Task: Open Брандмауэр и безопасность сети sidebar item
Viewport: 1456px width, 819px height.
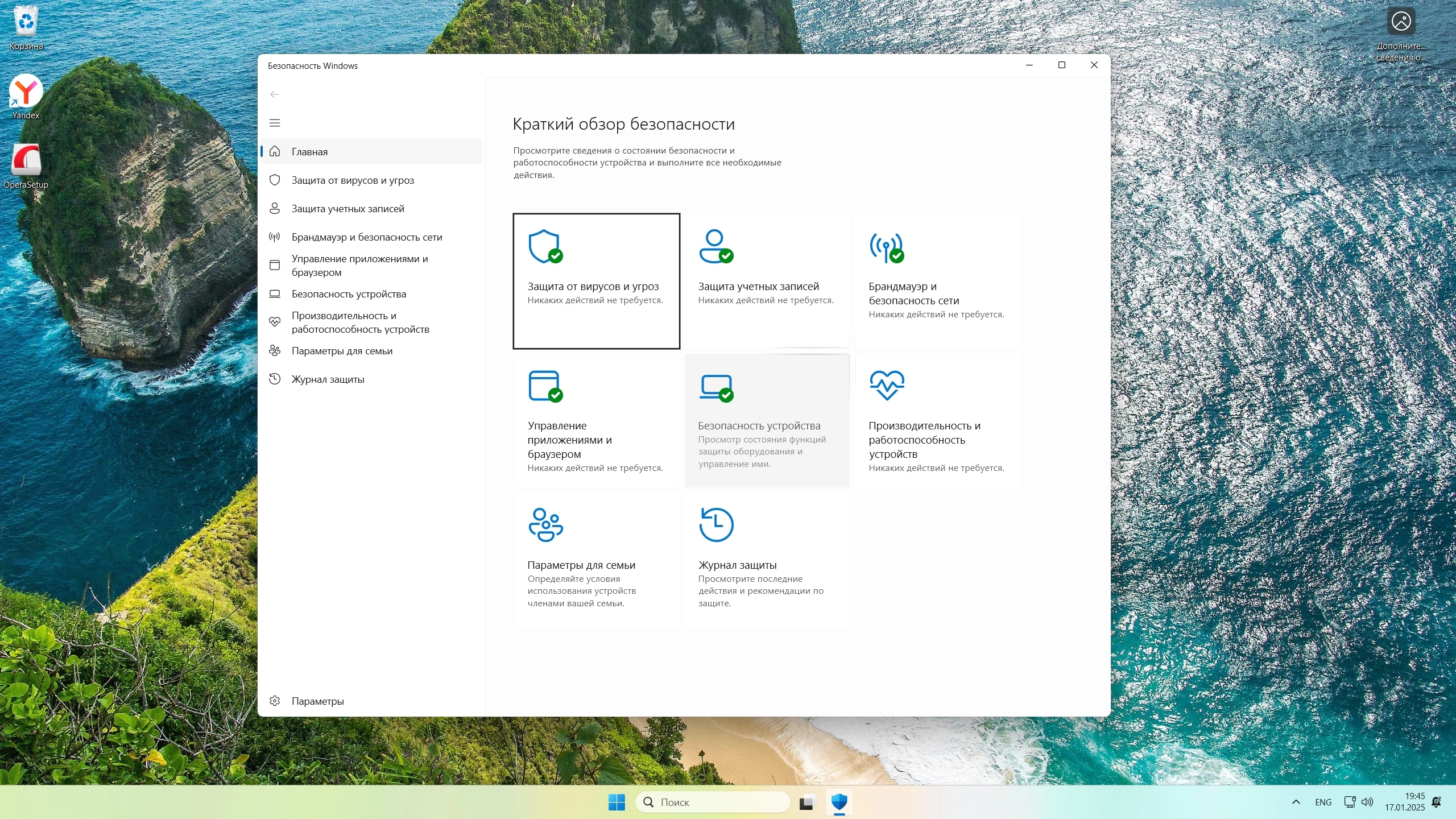Action: [x=366, y=237]
